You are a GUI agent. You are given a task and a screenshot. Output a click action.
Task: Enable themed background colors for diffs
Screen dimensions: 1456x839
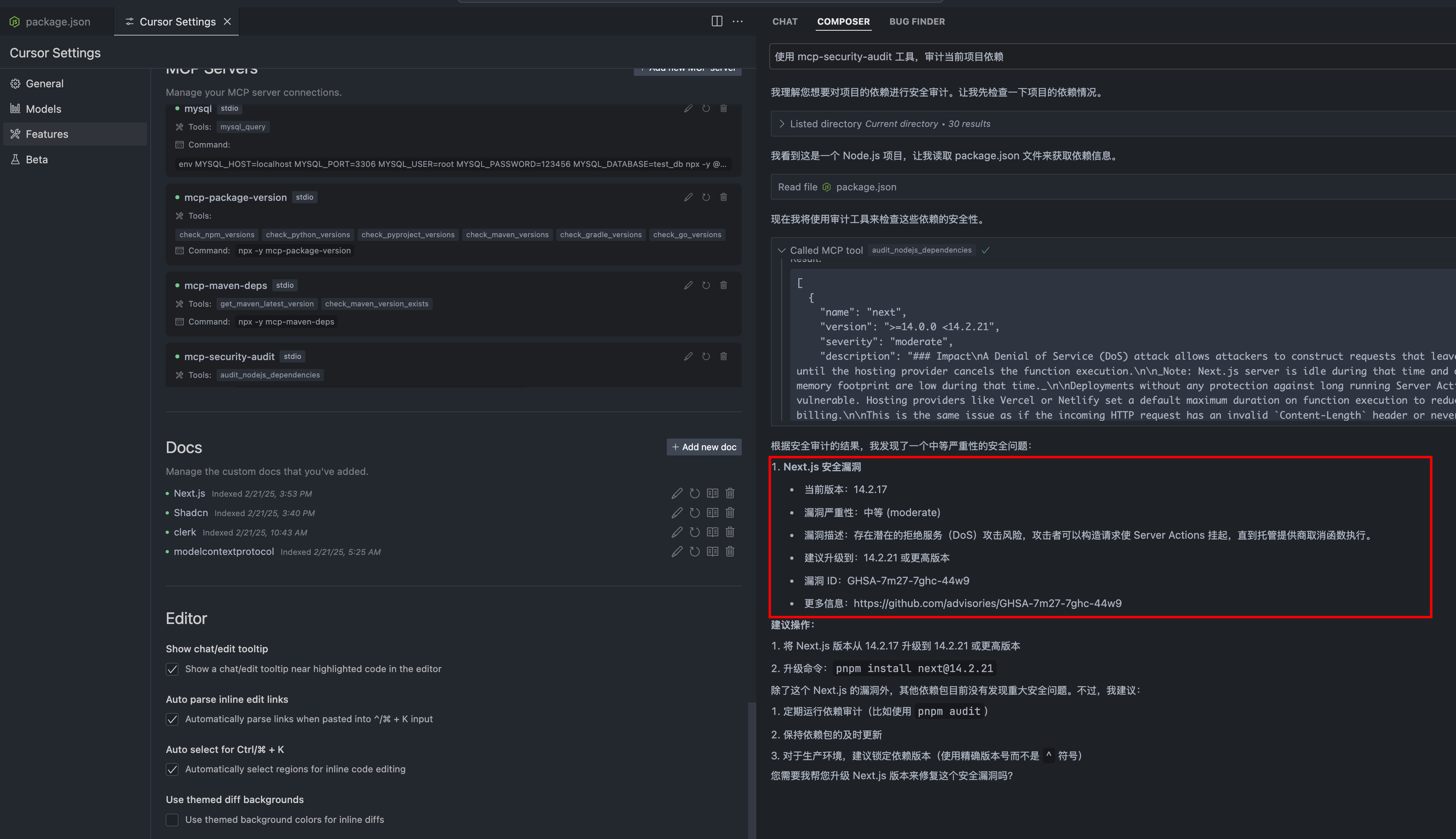click(x=172, y=820)
